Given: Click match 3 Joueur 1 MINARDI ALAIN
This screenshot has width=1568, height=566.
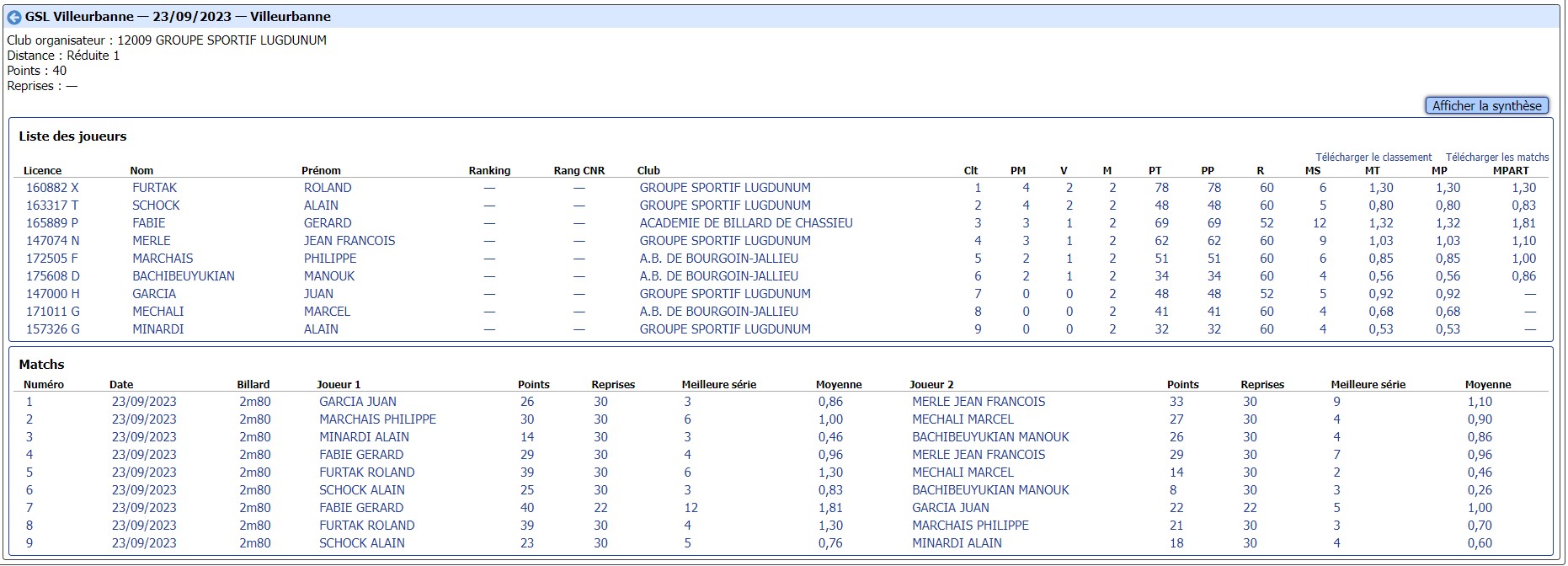Looking at the screenshot, I should point(364,437).
